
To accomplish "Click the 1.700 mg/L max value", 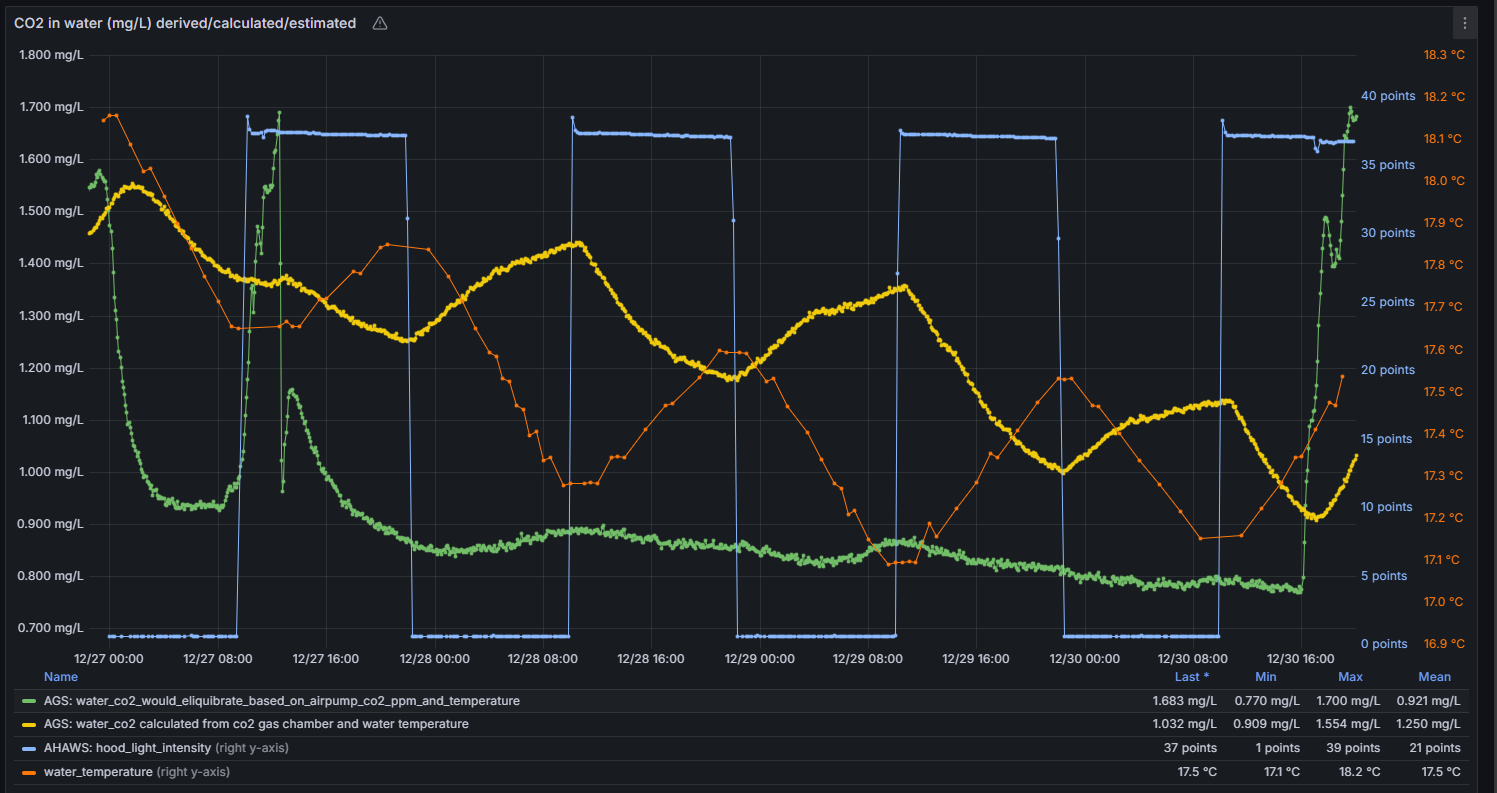I will click(x=1347, y=701).
